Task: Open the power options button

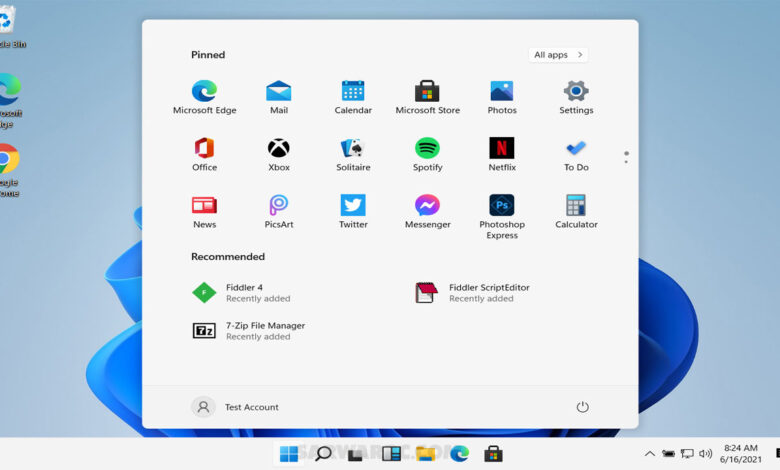Action: [583, 407]
